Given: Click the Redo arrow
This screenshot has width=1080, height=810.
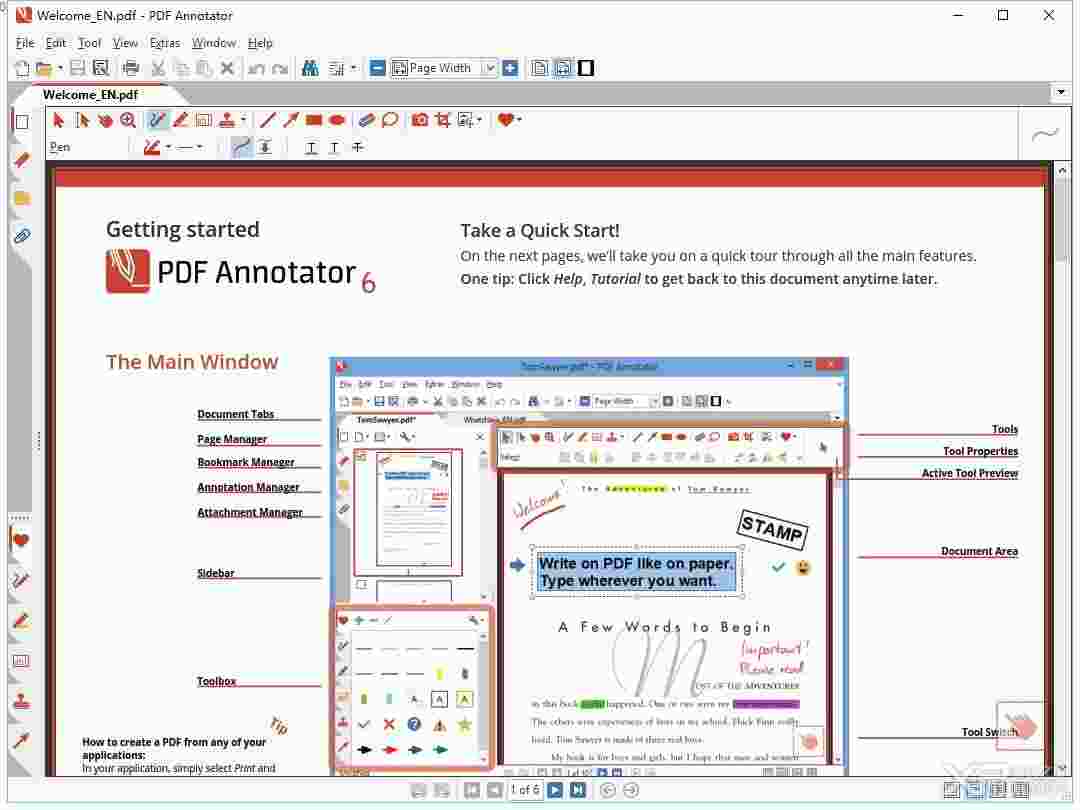Looking at the screenshot, I should (x=280, y=68).
